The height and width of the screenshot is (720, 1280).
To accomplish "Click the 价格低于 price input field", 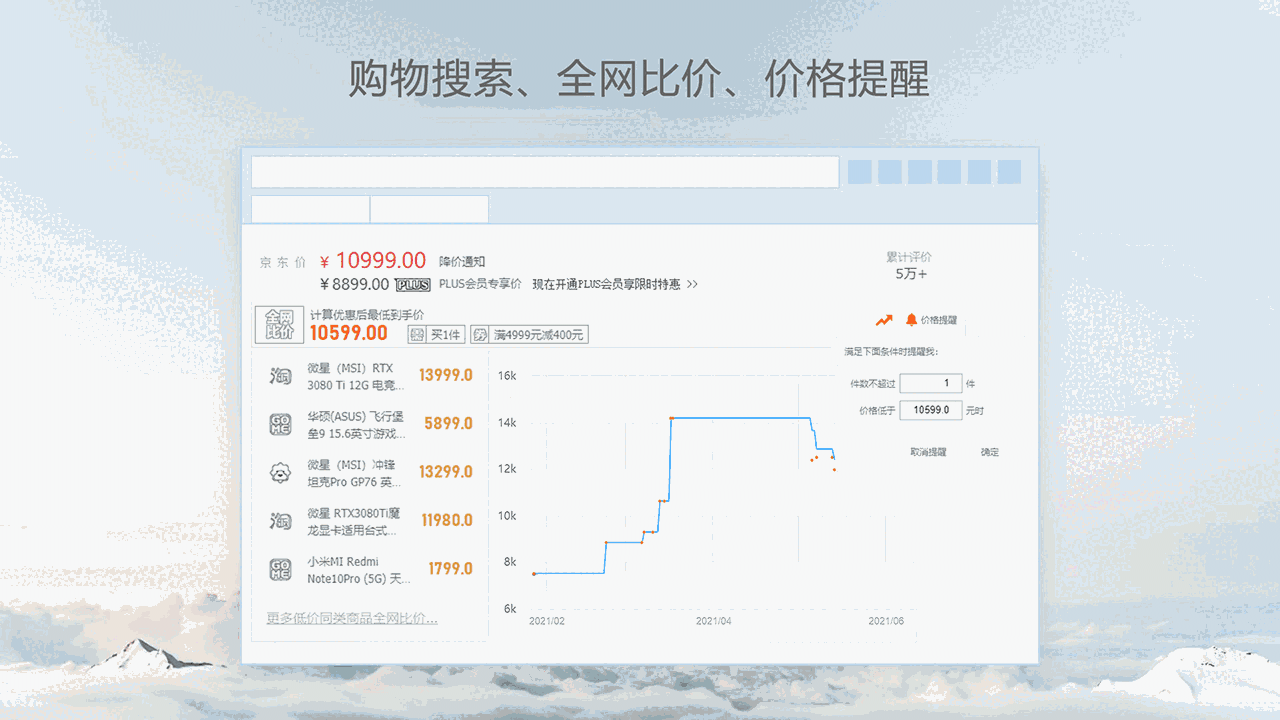I will 930,410.
